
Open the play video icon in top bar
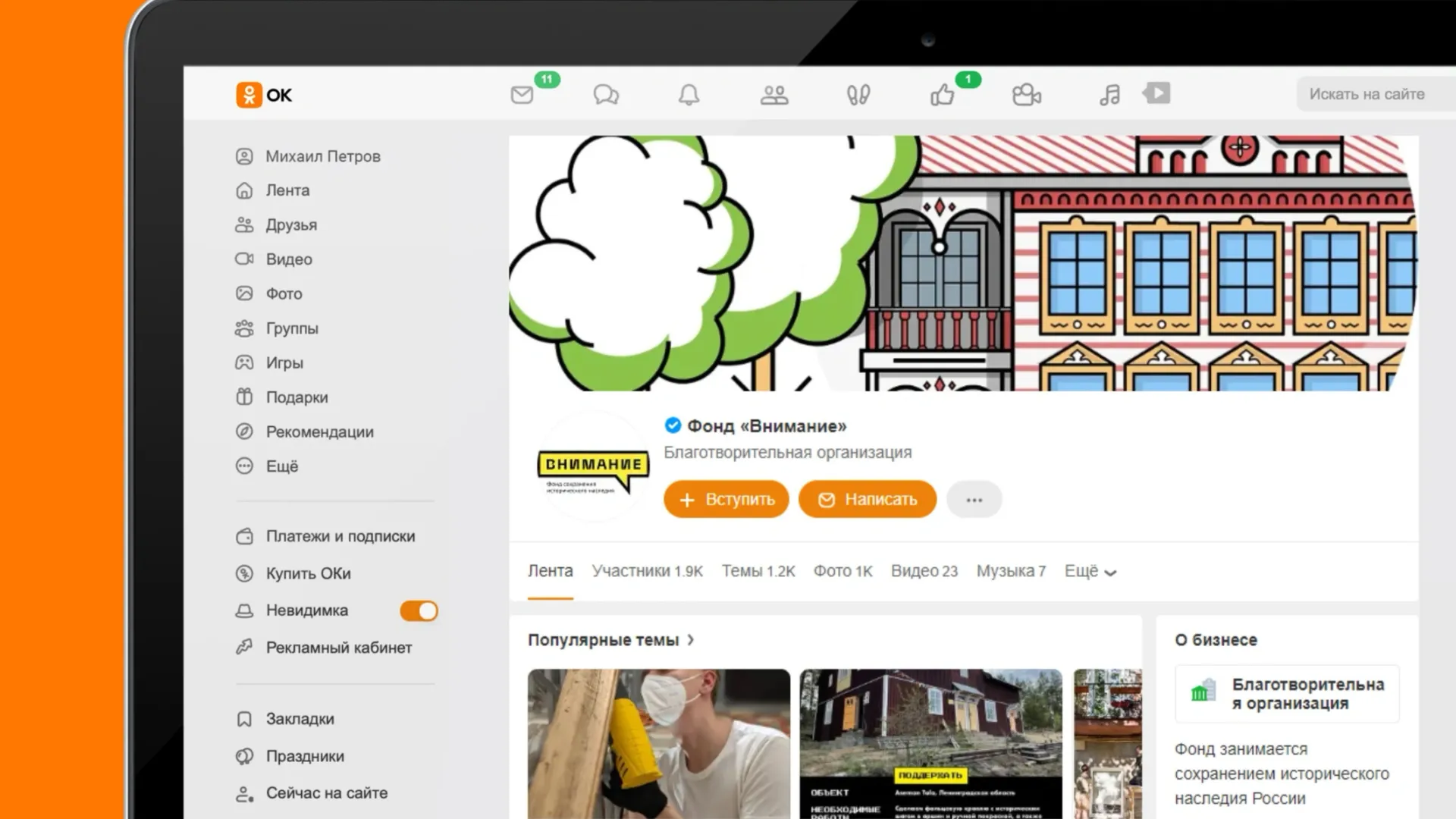(1157, 93)
